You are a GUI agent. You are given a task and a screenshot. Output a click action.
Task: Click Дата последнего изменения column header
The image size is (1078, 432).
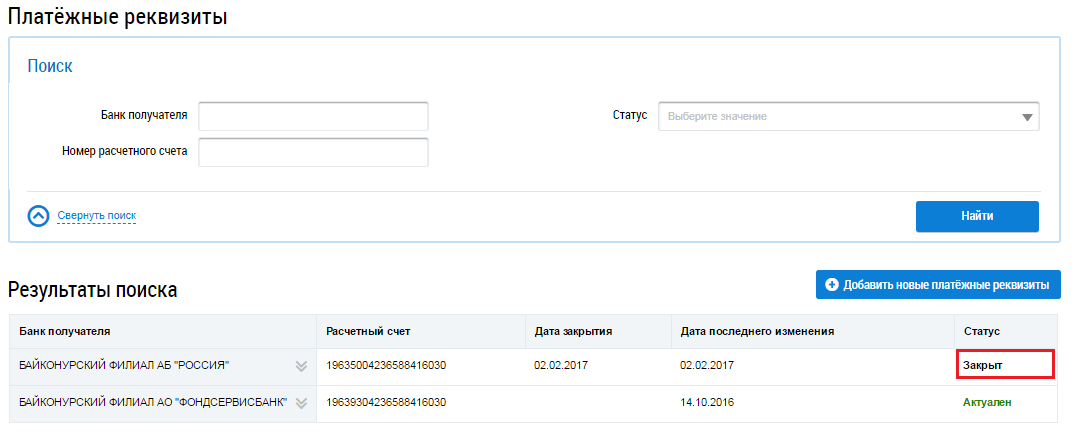tap(757, 331)
